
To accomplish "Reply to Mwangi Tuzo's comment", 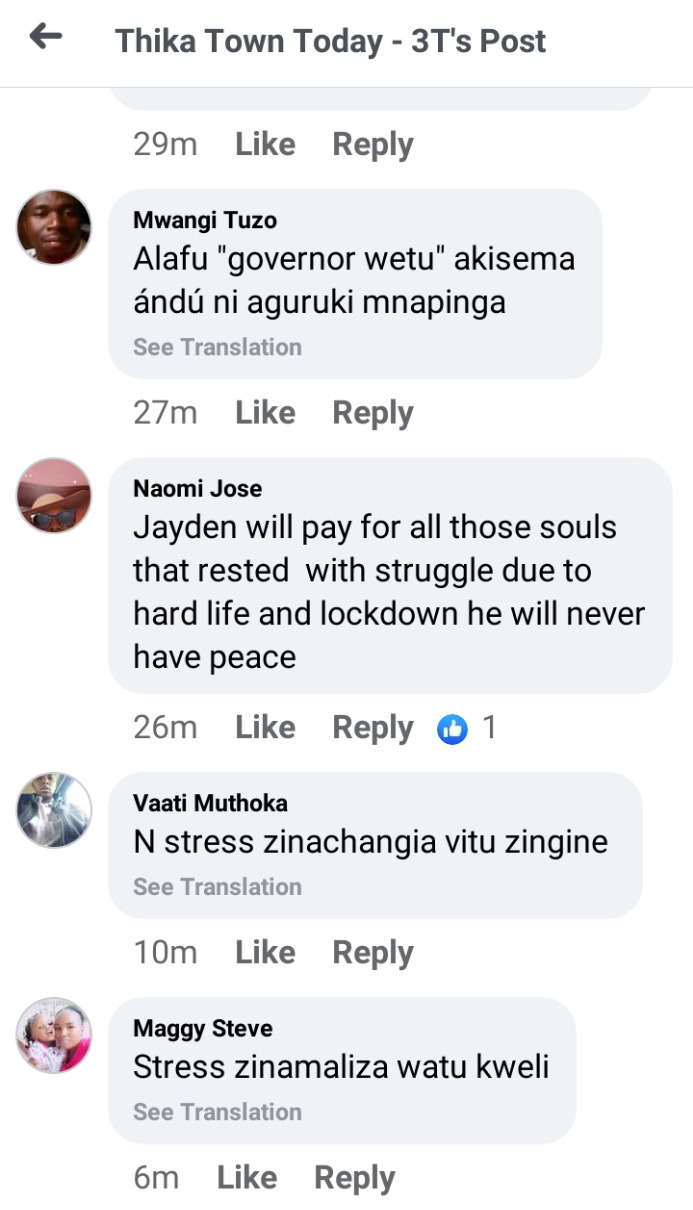I will click(x=373, y=413).
